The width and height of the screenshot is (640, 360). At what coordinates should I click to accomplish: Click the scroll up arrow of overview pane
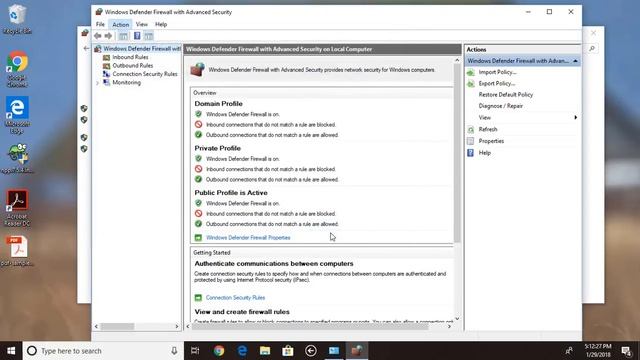pos(457,60)
